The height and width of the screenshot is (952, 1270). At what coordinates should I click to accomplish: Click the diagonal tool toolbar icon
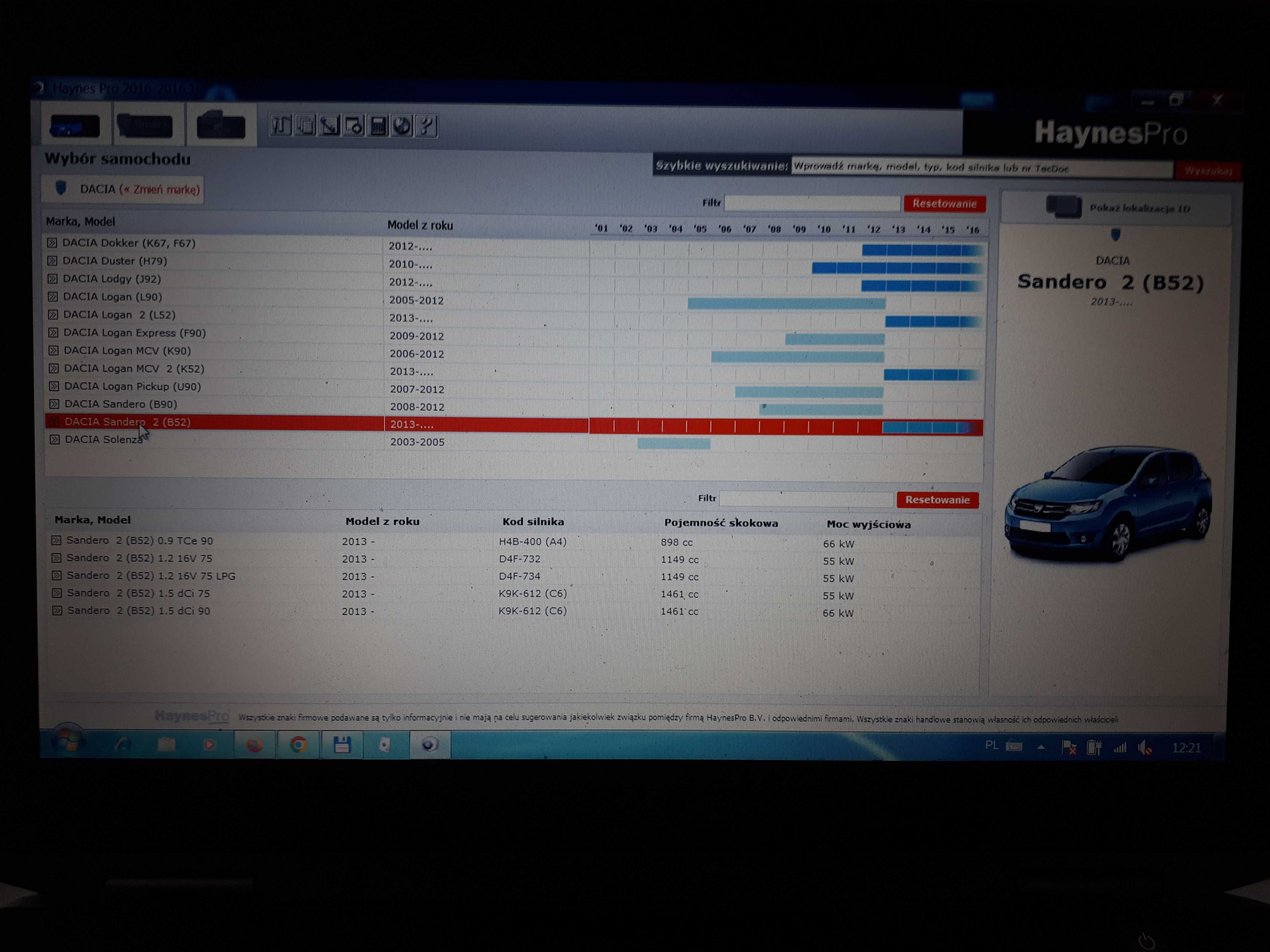330,125
